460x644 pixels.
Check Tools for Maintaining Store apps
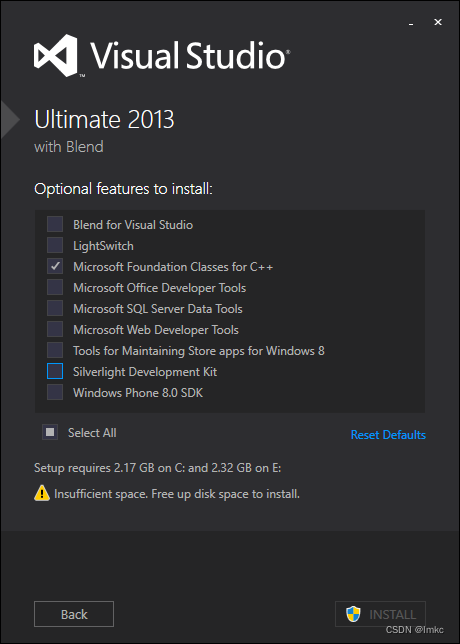pyautogui.click(x=55, y=350)
